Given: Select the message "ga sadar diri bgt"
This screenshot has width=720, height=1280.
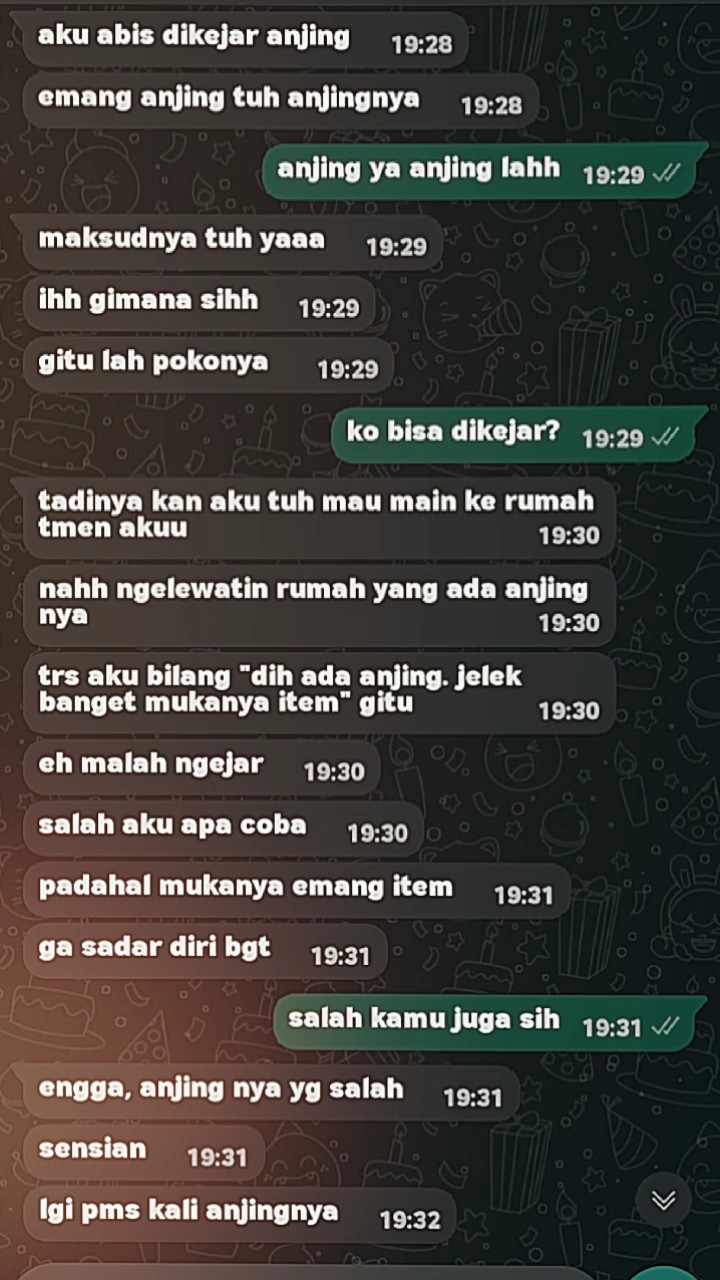Looking at the screenshot, I should click(x=205, y=951).
